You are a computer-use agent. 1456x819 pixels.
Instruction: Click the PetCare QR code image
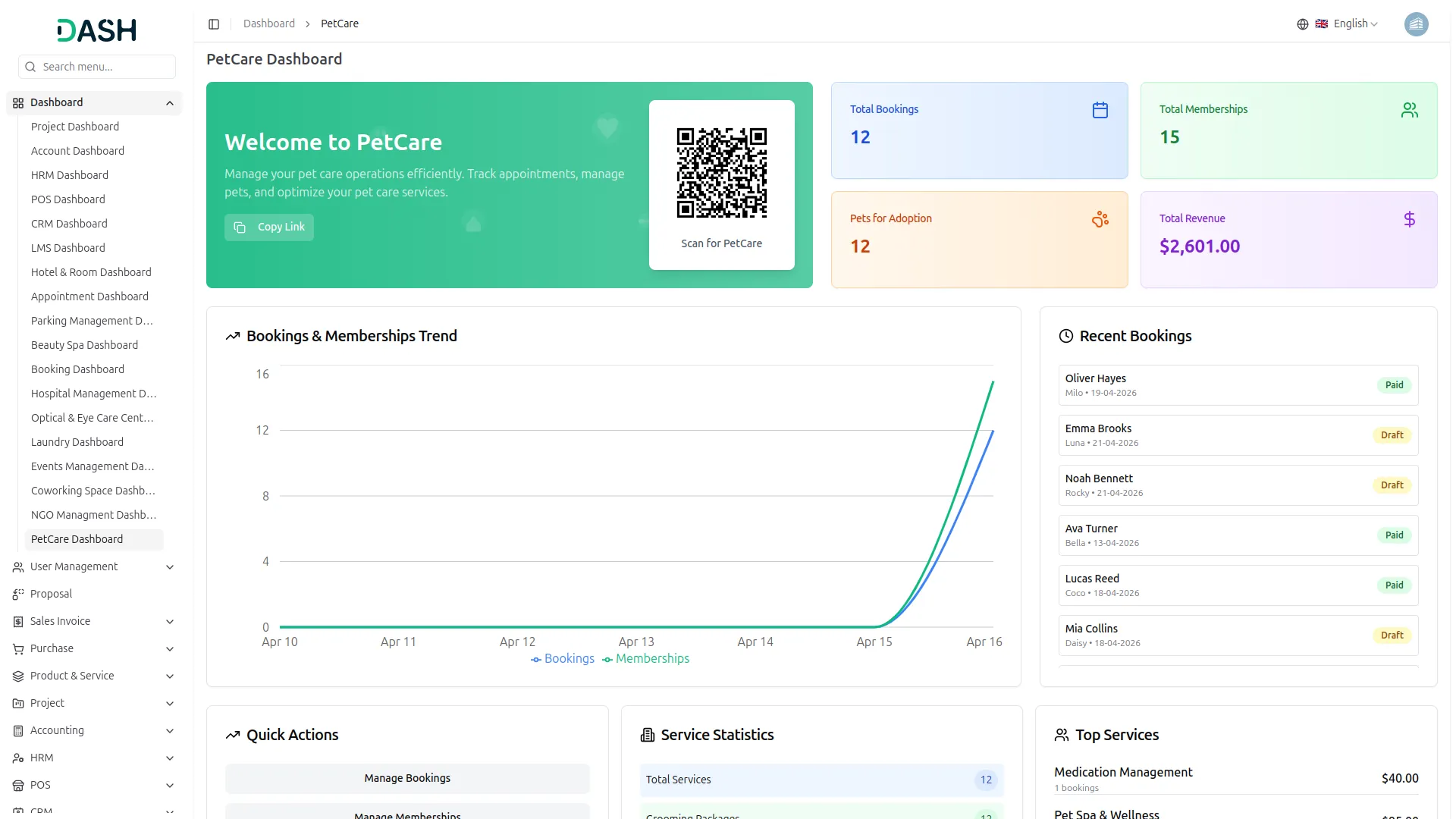pos(721,173)
